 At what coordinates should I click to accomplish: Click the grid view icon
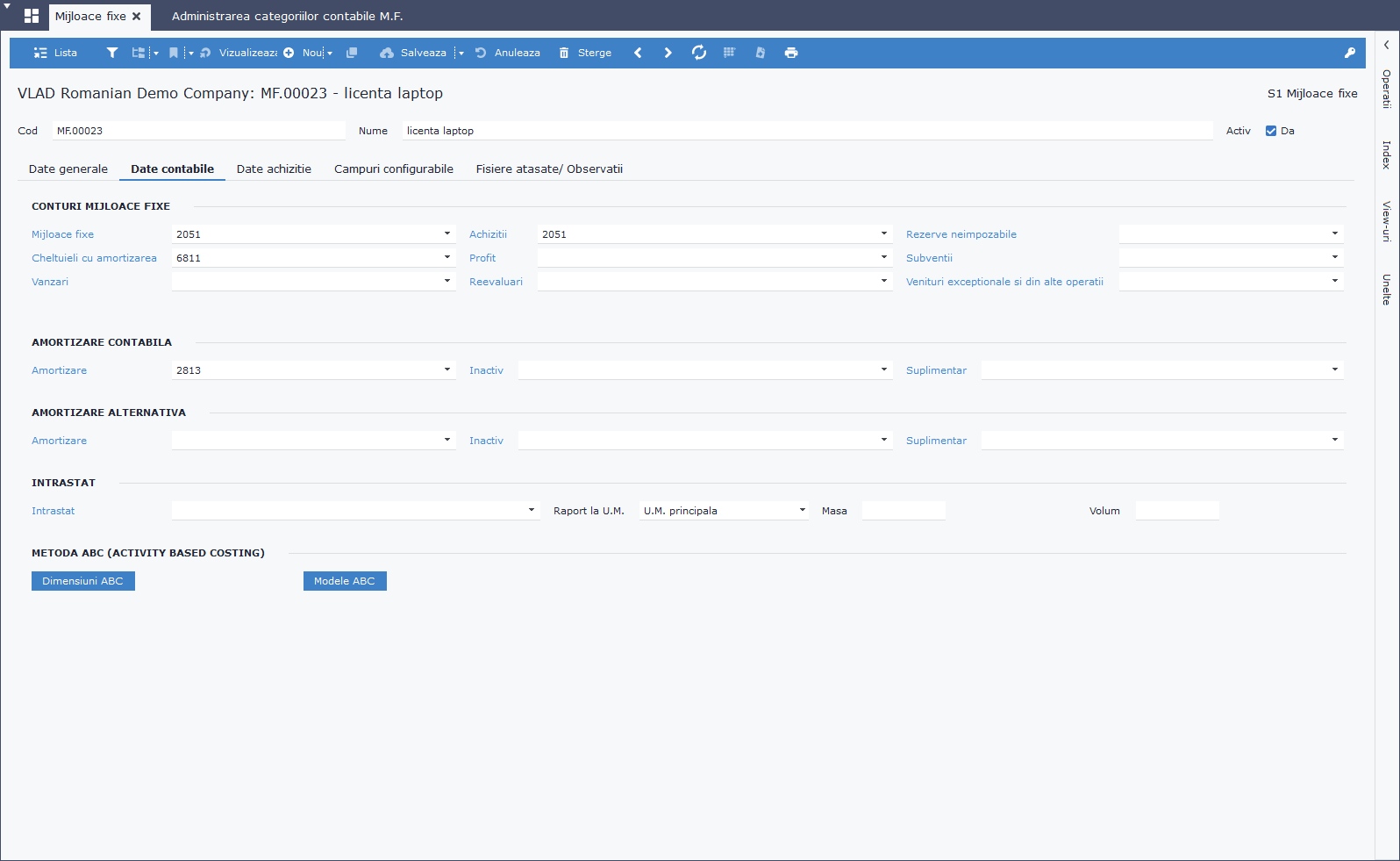click(729, 53)
